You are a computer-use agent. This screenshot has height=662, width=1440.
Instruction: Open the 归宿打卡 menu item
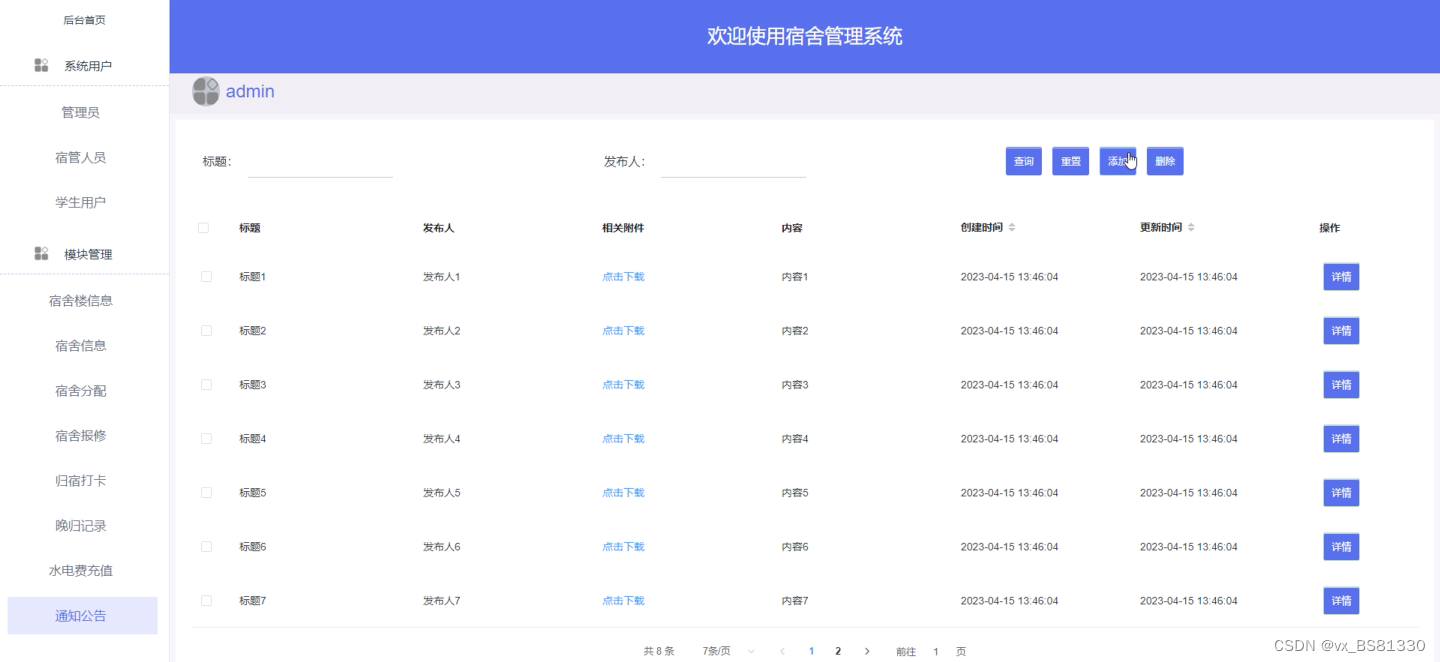[81, 481]
